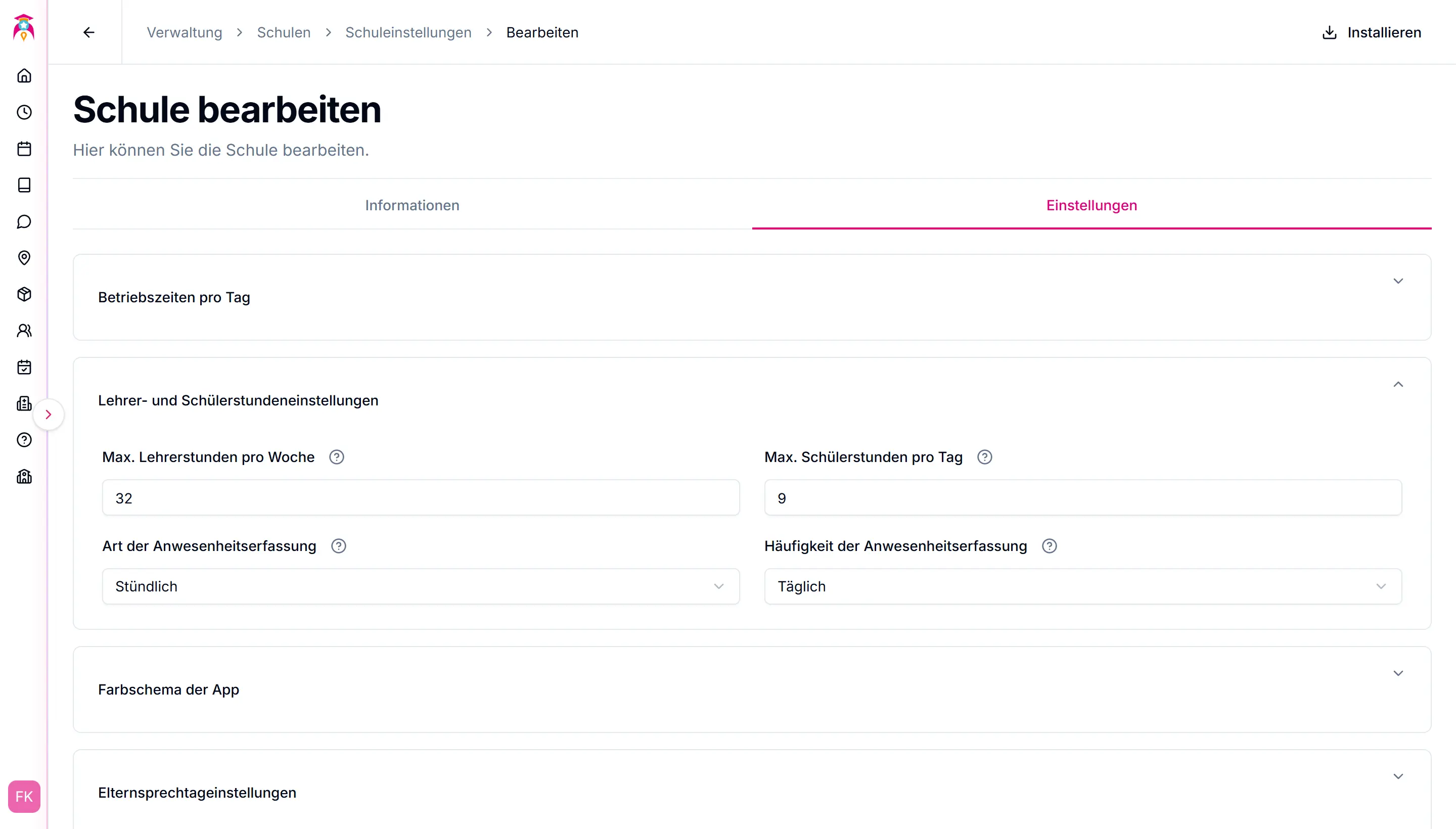The width and height of the screenshot is (1456, 829).
Task: Expand the Betriebszeiten pro Tag section
Action: [1397, 281]
